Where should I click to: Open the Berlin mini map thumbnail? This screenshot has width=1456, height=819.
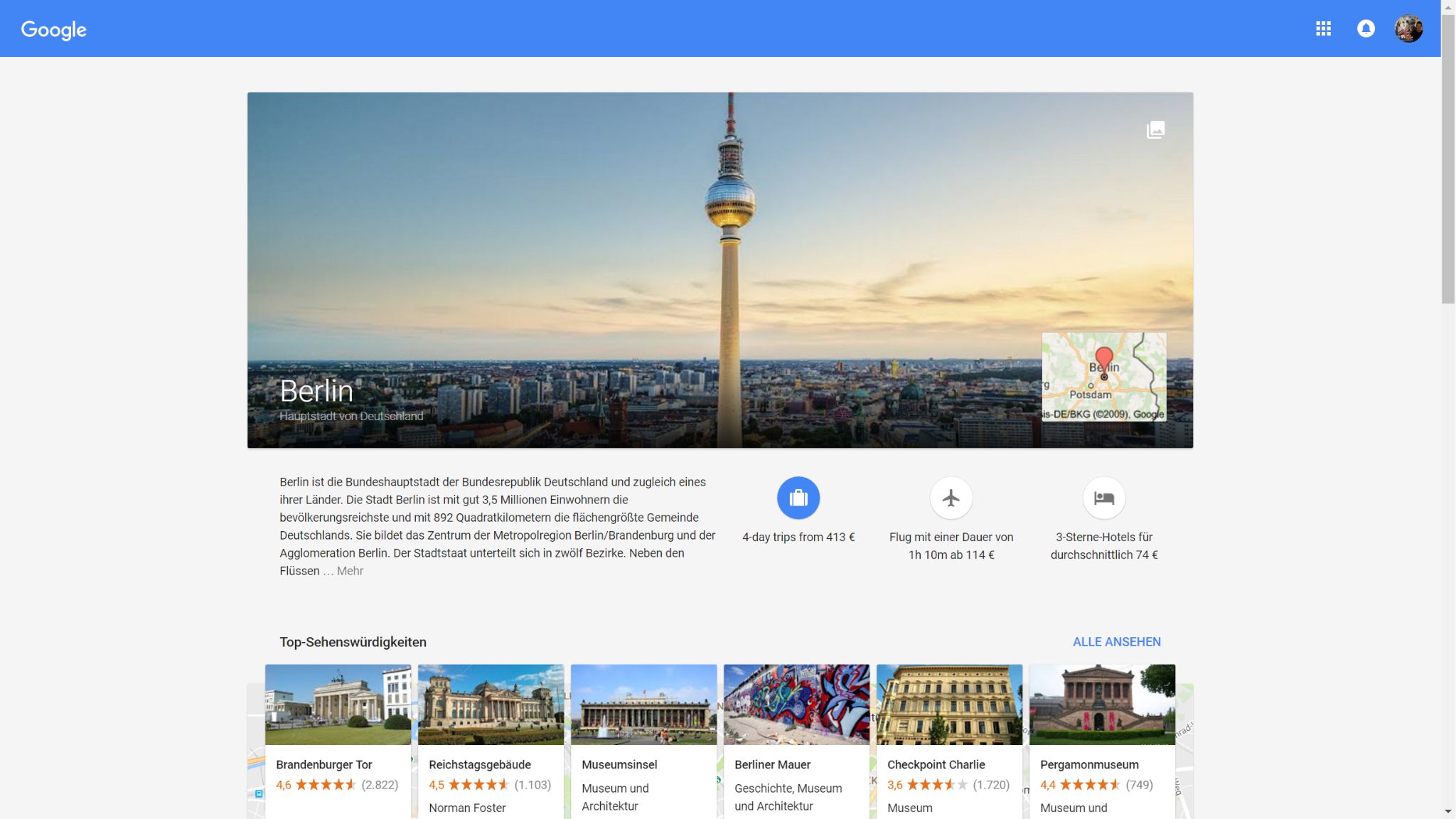point(1103,377)
